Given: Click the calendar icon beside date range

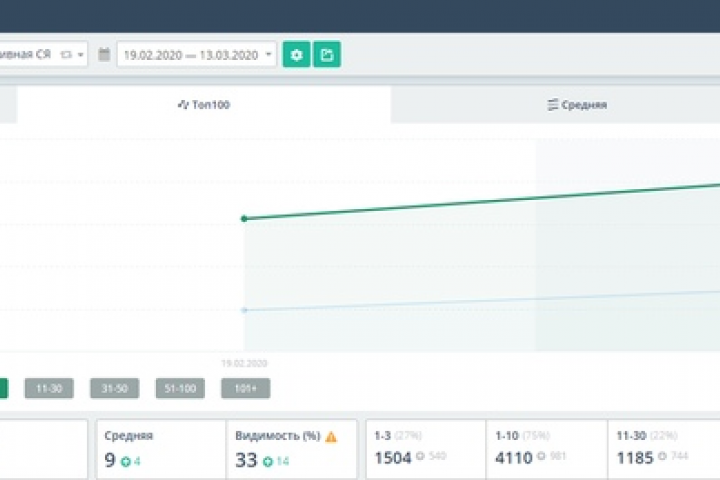Looking at the screenshot, I should click(104, 54).
